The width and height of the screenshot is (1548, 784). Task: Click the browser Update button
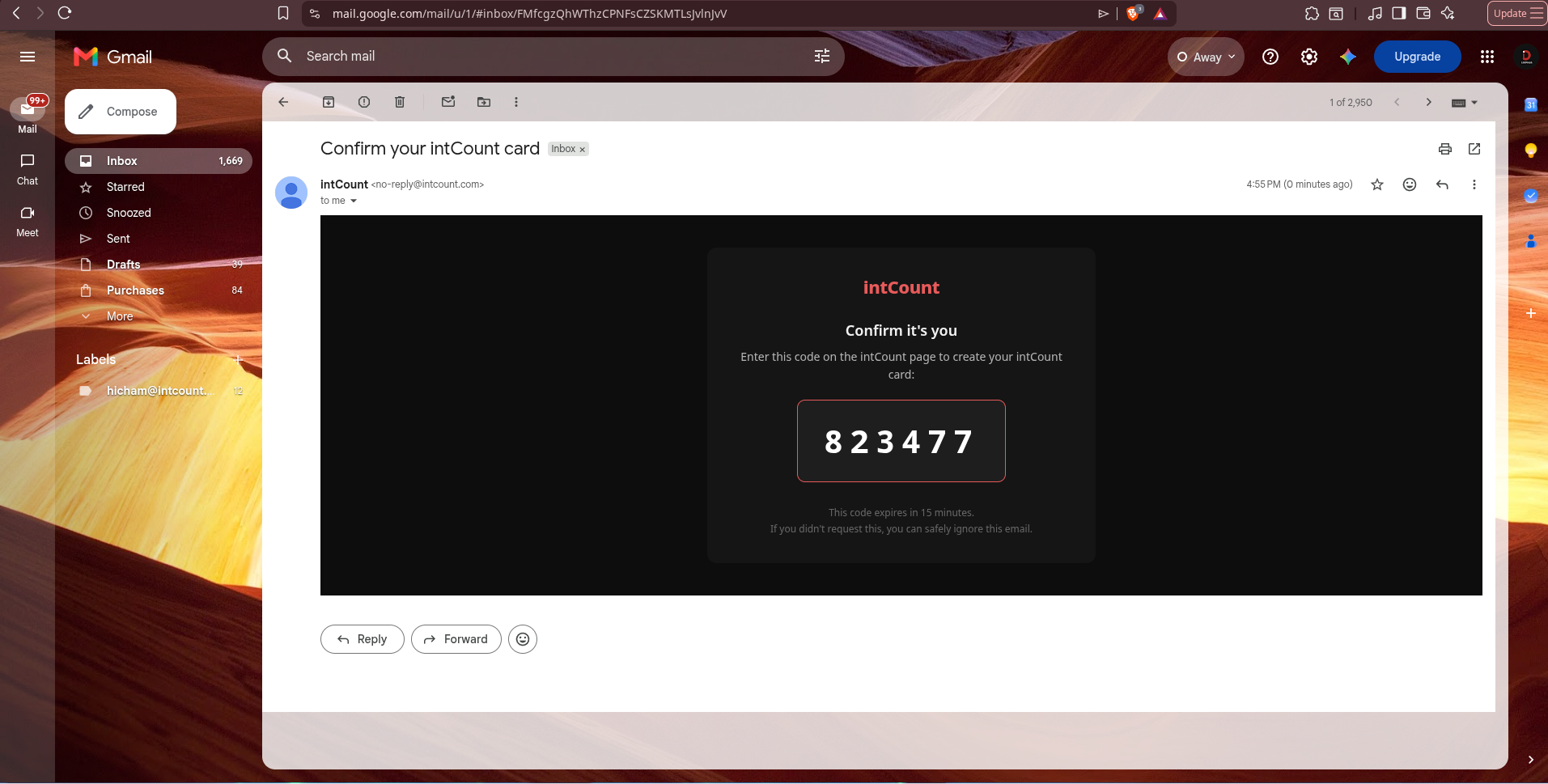coord(1518,13)
